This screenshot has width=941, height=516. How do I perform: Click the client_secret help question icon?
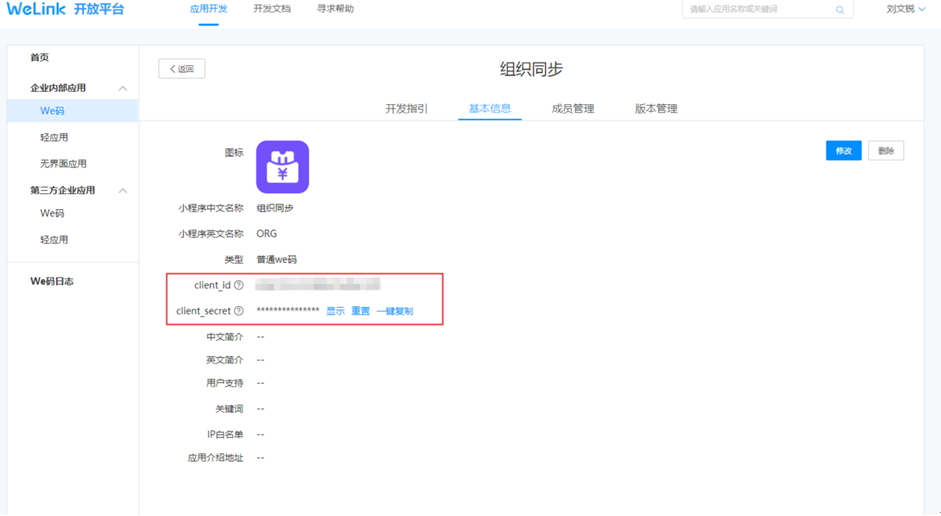[239, 311]
